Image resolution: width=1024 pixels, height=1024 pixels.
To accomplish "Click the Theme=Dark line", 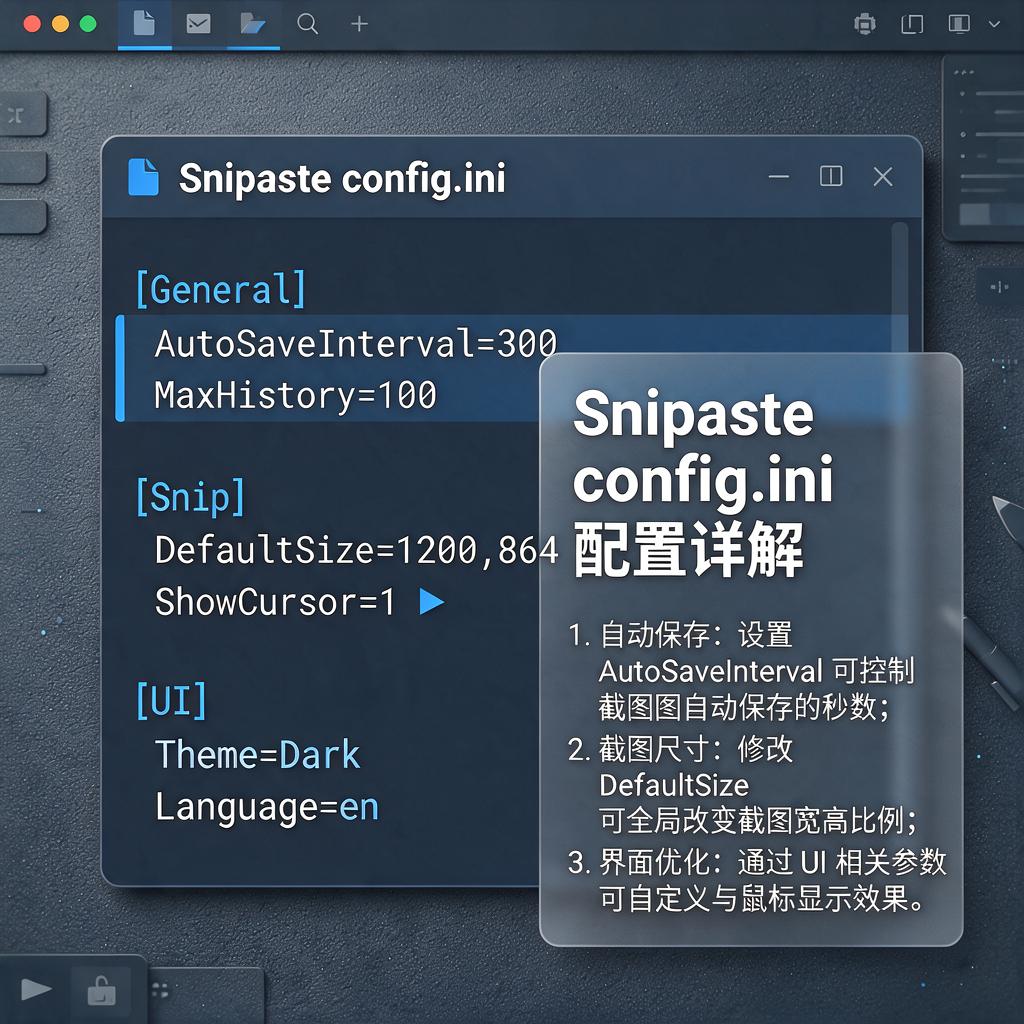I will pyautogui.click(x=257, y=755).
